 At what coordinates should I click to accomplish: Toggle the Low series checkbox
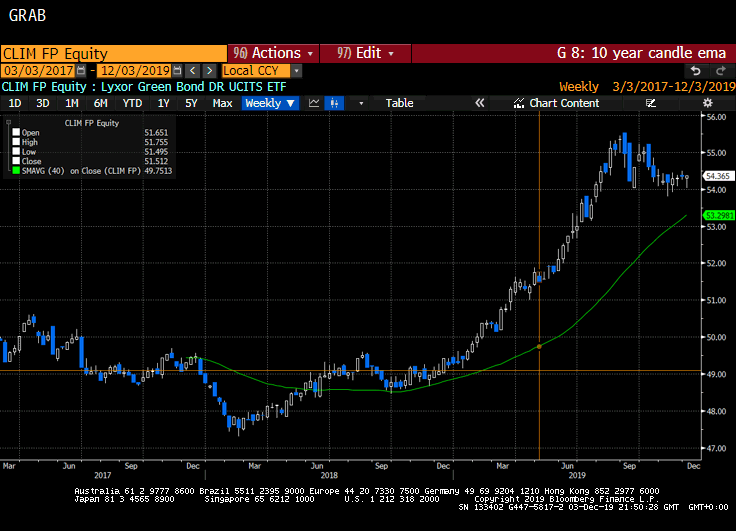click(x=16, y=151)
